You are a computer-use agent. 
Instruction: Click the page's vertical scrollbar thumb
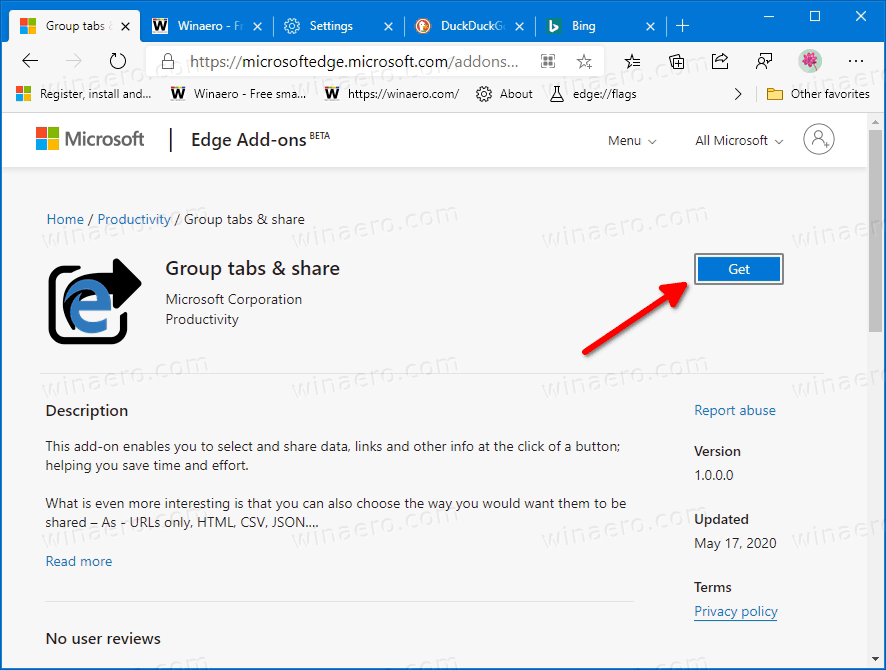[x=875, y=231]
